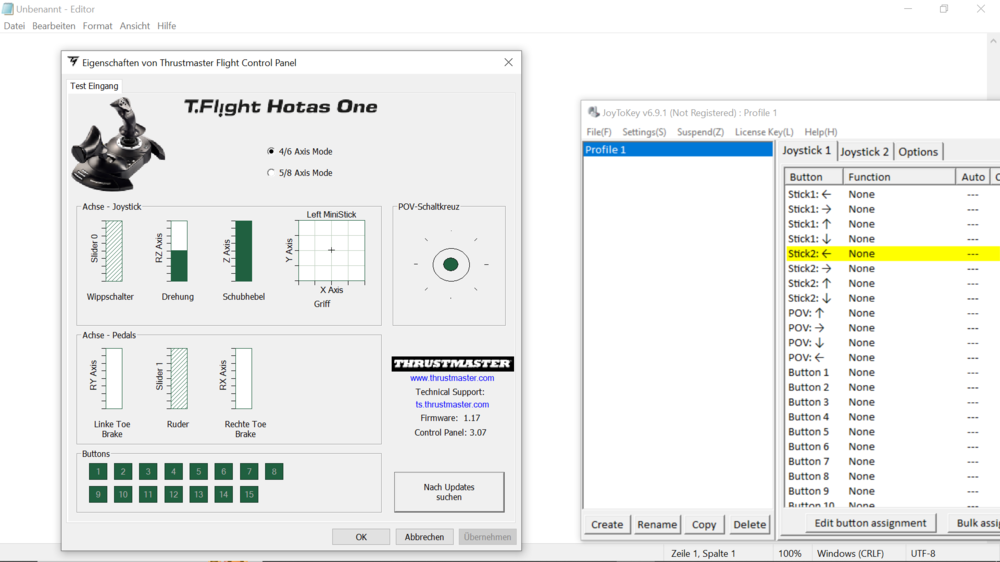
Task: Click button indicator 15 in Buttons panel
Action: (x=249, y=494)
